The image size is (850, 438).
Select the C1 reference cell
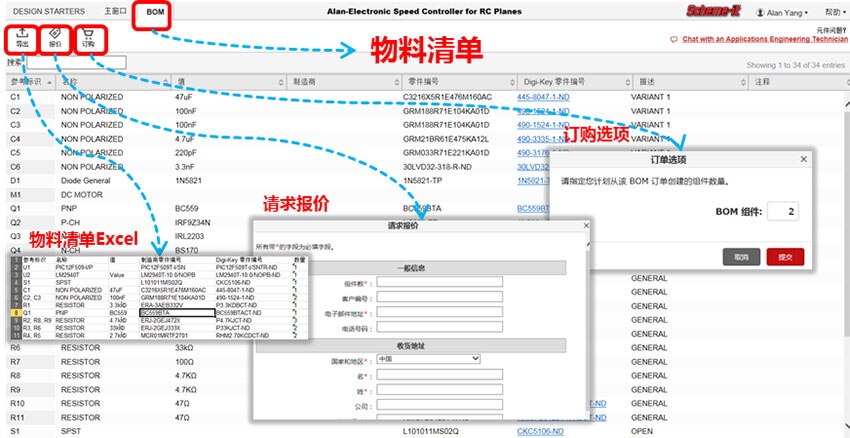pyautogui.click(x=15, y=97)
